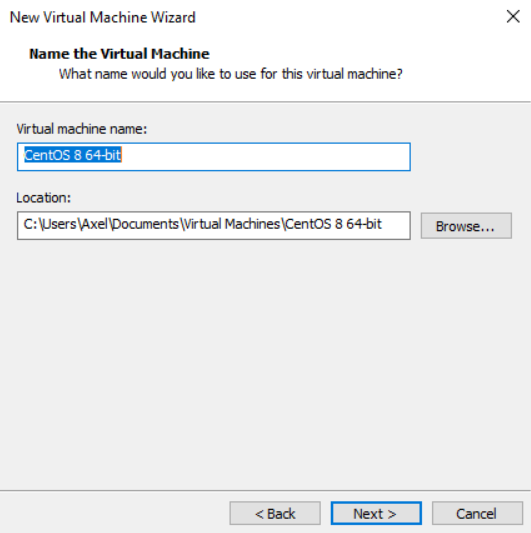Click the Next > button
531x533 pixels.
(x=376, y=513)
